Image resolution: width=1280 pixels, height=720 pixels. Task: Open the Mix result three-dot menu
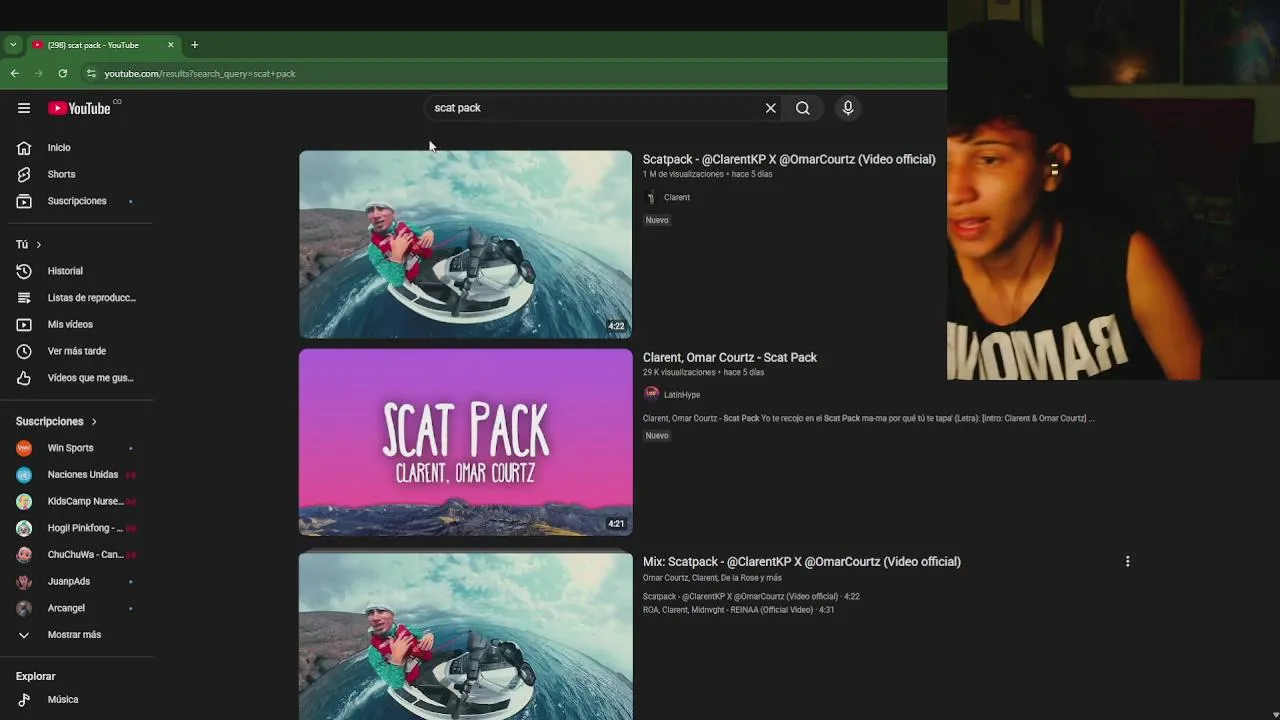point(1127,562)
